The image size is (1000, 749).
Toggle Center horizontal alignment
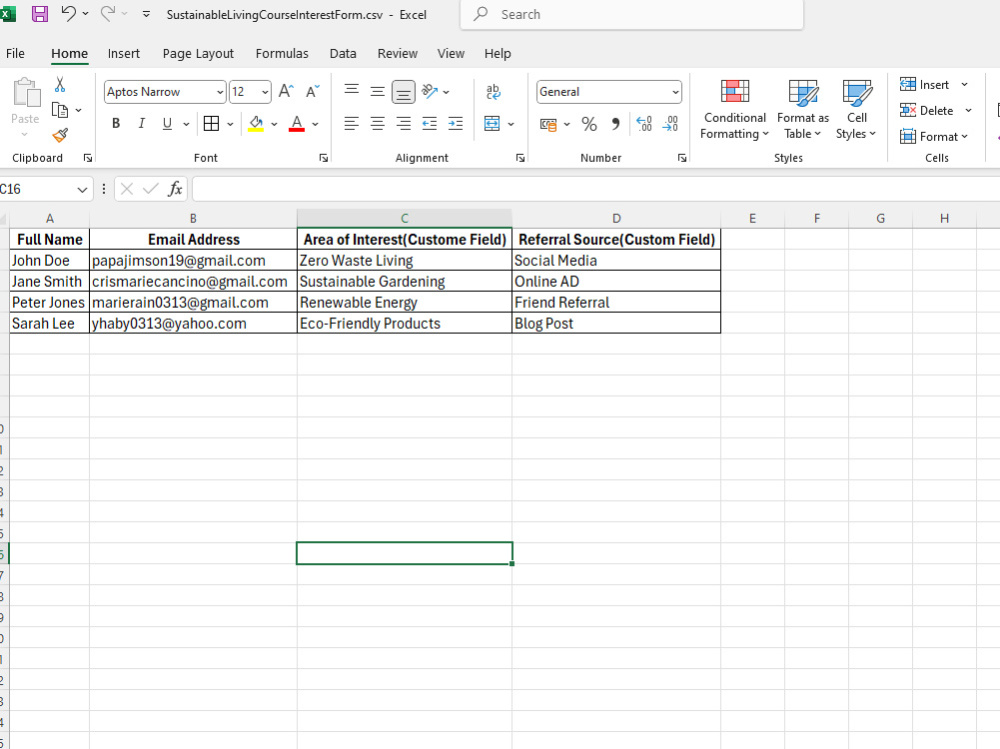[x=378, y=123]
